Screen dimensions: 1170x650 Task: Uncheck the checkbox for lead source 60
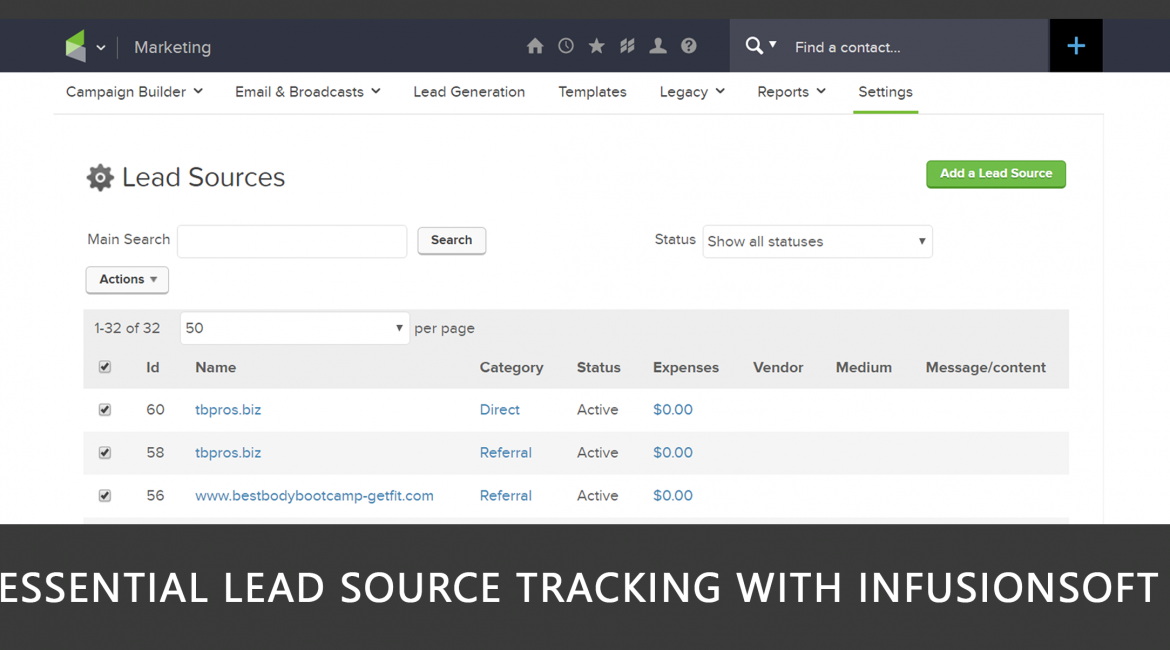pos(105,410)
